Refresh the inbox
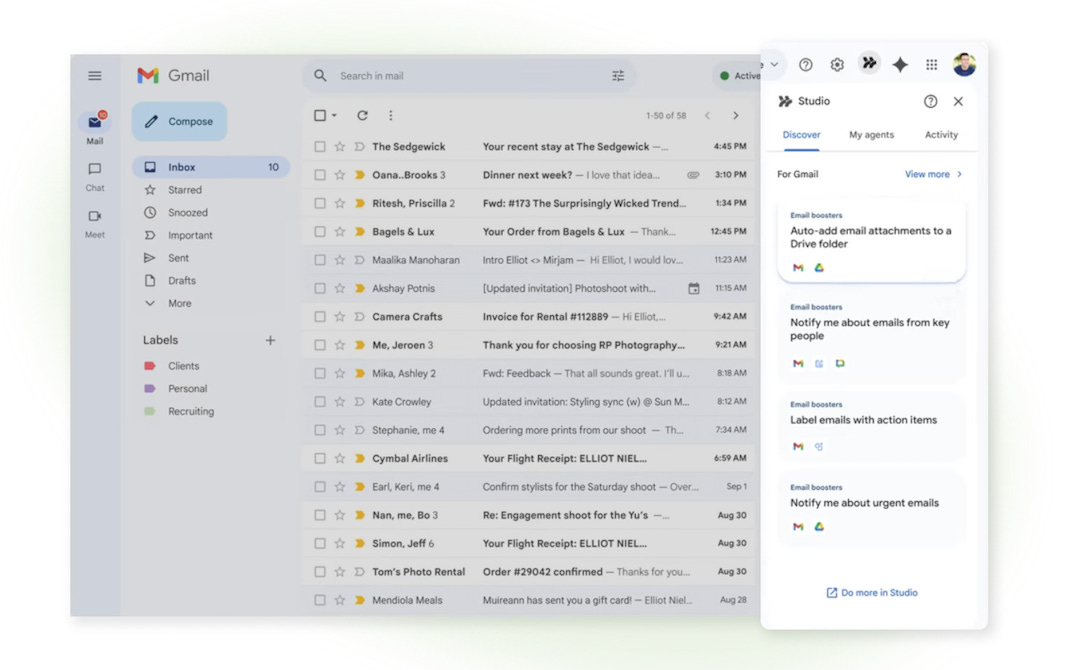The height and width of the screenshot is (670, 1068). (362, 116)
